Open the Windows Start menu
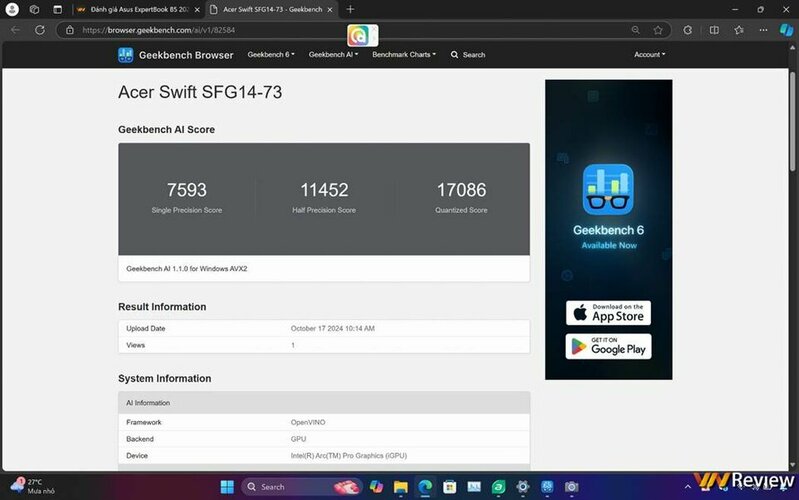799x500 pixels. coord(227,487)
